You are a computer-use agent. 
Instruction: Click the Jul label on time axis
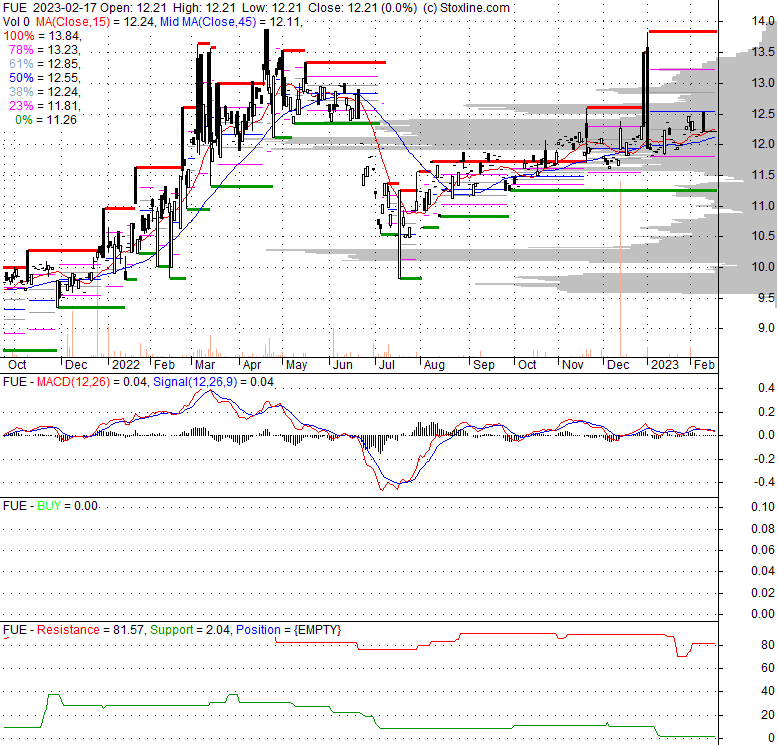pos(387,365)
